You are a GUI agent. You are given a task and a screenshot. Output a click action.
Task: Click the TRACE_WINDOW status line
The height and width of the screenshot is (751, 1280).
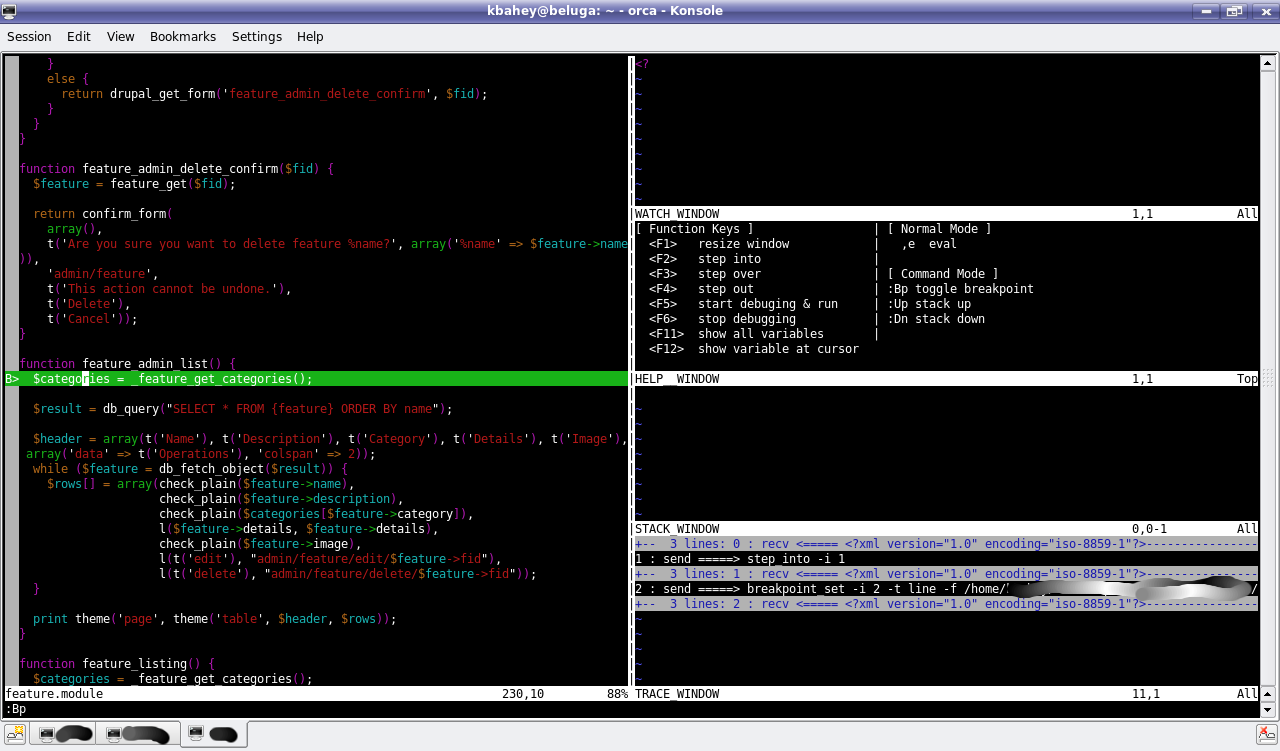click(946, 694)
